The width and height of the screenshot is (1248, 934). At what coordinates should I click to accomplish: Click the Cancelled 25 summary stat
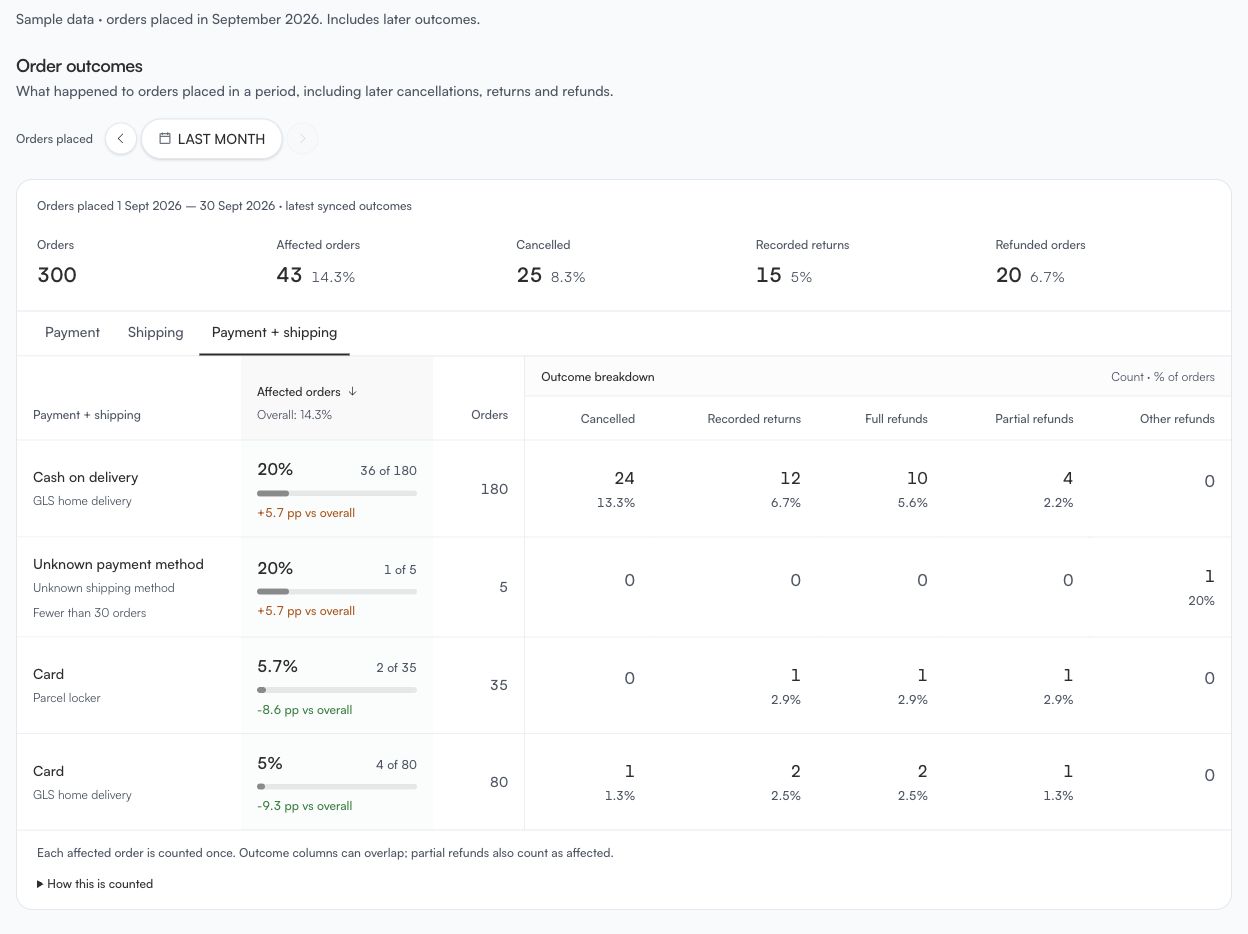(x=551, y=263)
